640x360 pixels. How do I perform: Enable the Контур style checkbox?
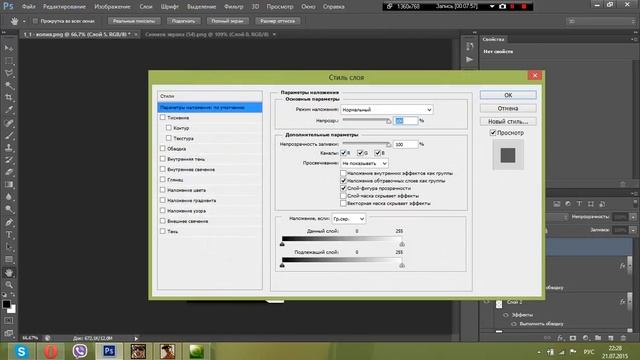click(169, 128)
